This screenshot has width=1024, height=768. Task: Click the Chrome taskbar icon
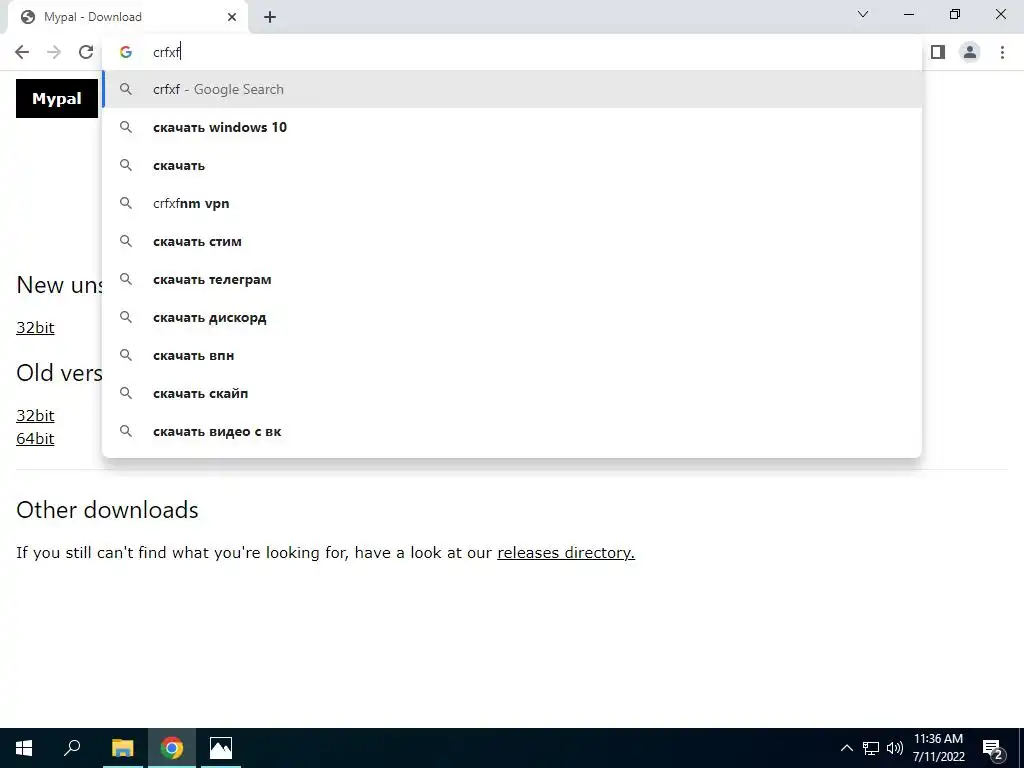pos(172,748)
